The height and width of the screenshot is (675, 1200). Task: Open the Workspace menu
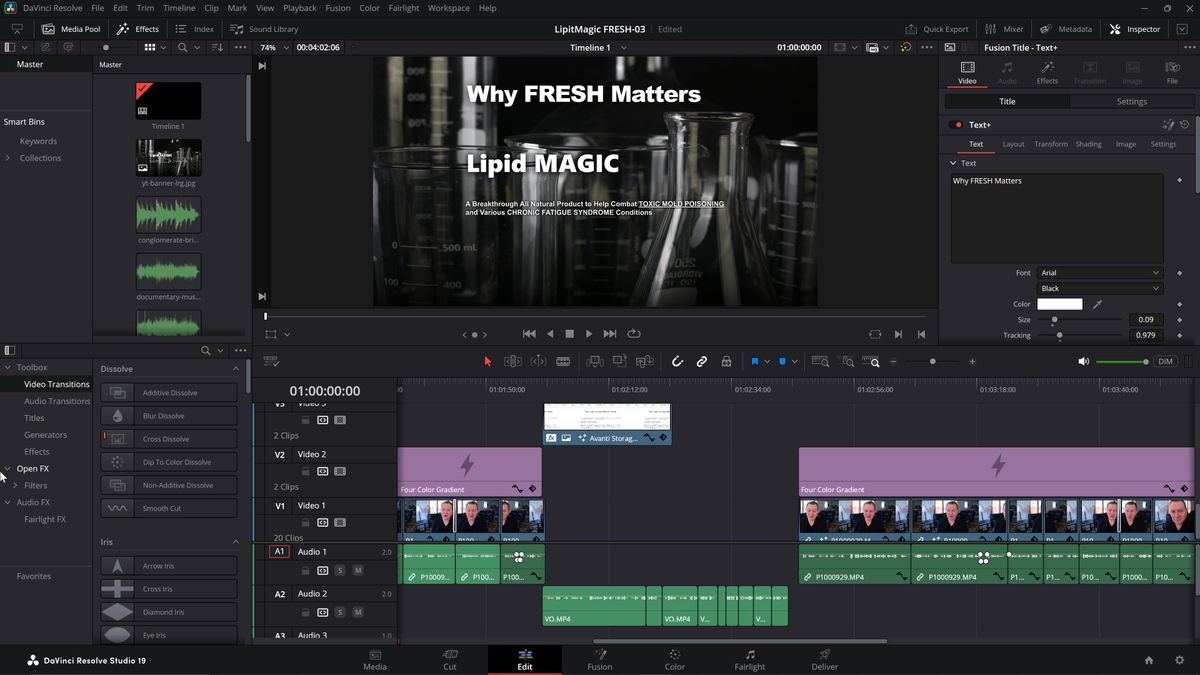coord(448,7)
